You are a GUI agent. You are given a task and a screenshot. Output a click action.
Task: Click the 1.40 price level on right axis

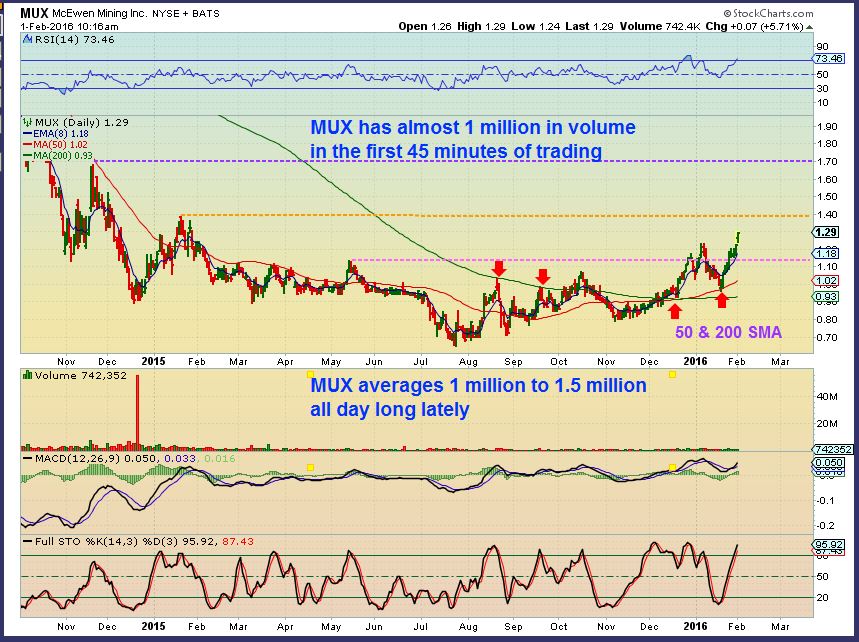tap(827, 215)
